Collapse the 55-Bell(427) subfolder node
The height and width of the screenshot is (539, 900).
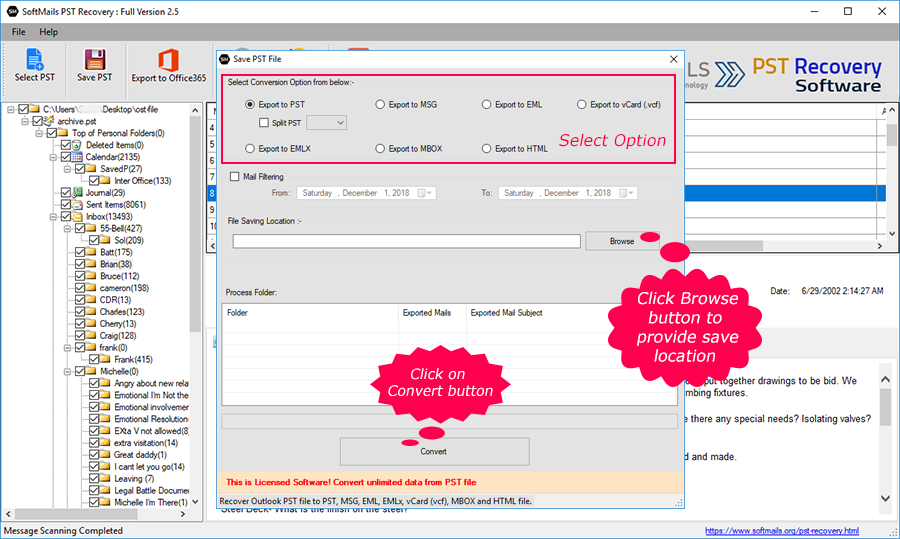[x=68, y=228]
